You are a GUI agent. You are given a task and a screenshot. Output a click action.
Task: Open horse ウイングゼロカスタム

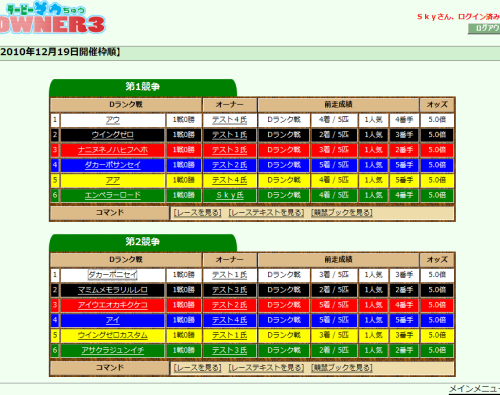click(x=113, y=335)
